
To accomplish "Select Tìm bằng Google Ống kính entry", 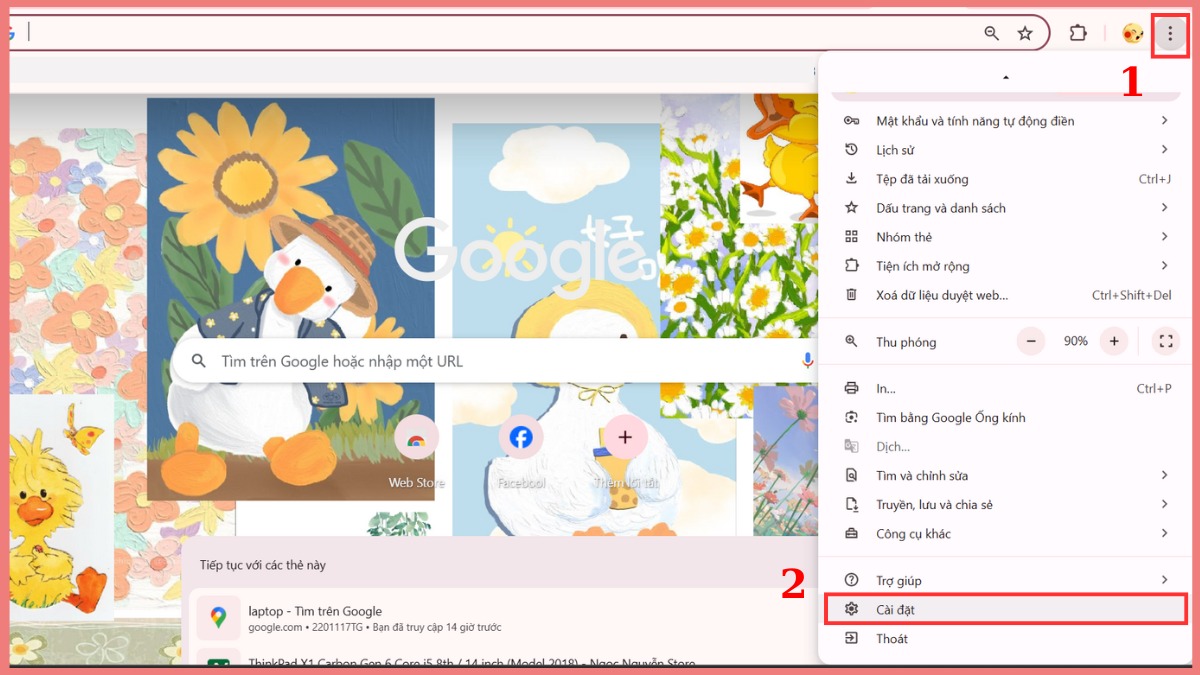I will pyautogui.click(x=1006, y=417).
